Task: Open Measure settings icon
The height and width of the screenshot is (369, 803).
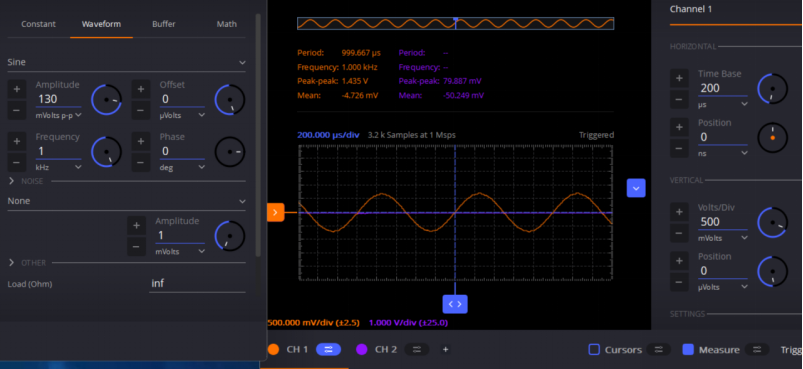Action: [757, 350]
